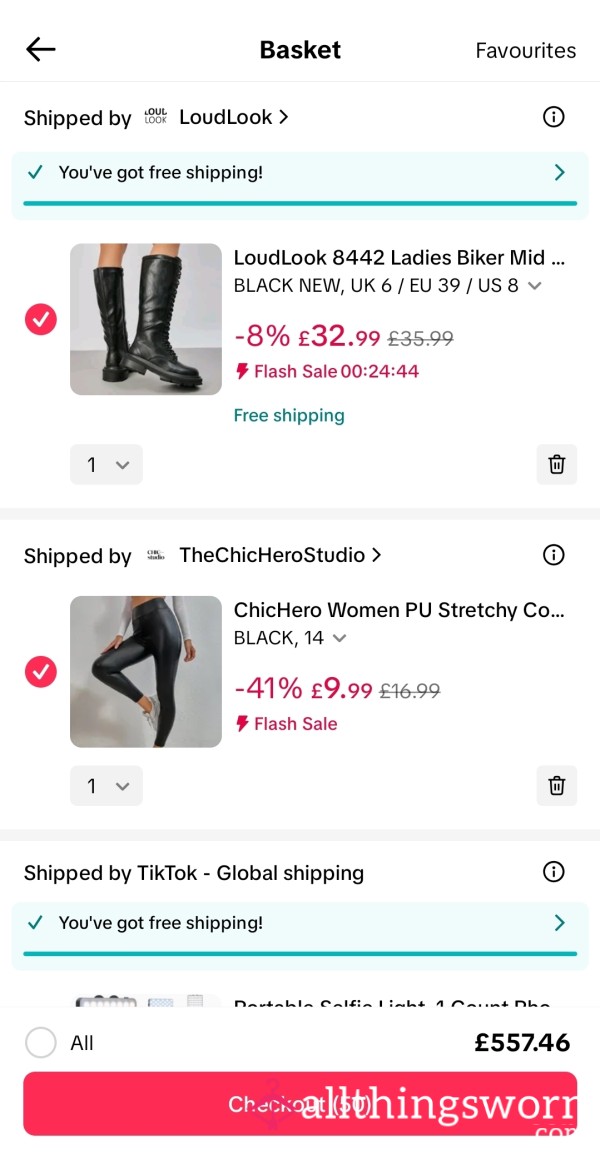Open info icon next to LoudLook seller
Screen dimensions: 600x1159
[553, 117]
